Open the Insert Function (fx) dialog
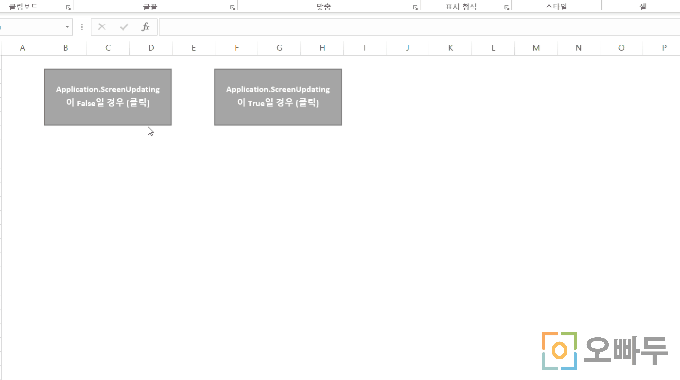 click(146, 27)
